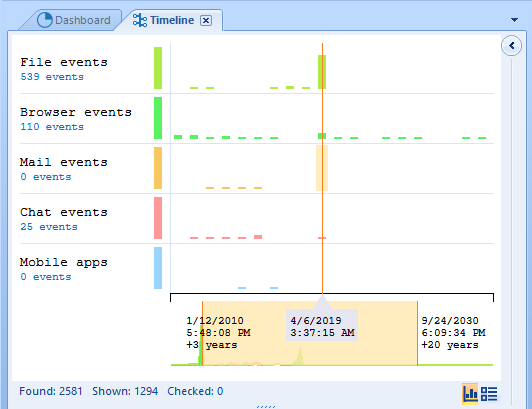Open the 539 events file link
The image size is (532, 409).
coord(52,77)
